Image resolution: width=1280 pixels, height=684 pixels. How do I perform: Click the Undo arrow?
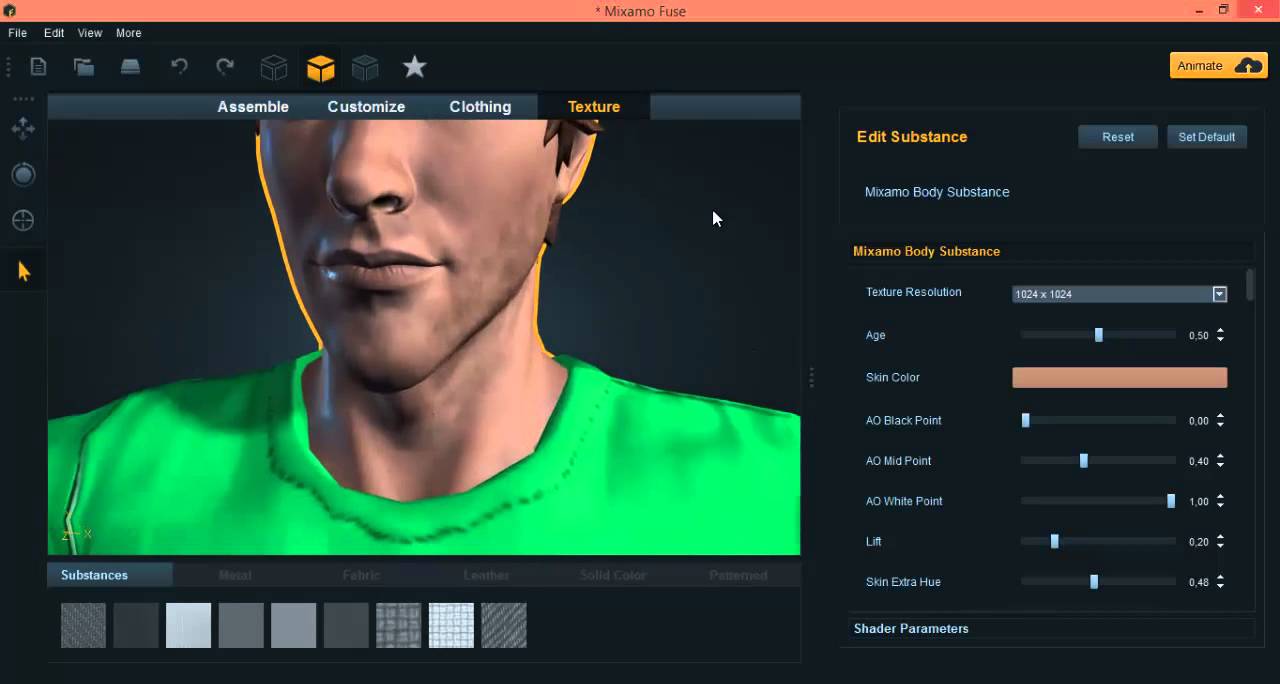[x=179, y=67]
